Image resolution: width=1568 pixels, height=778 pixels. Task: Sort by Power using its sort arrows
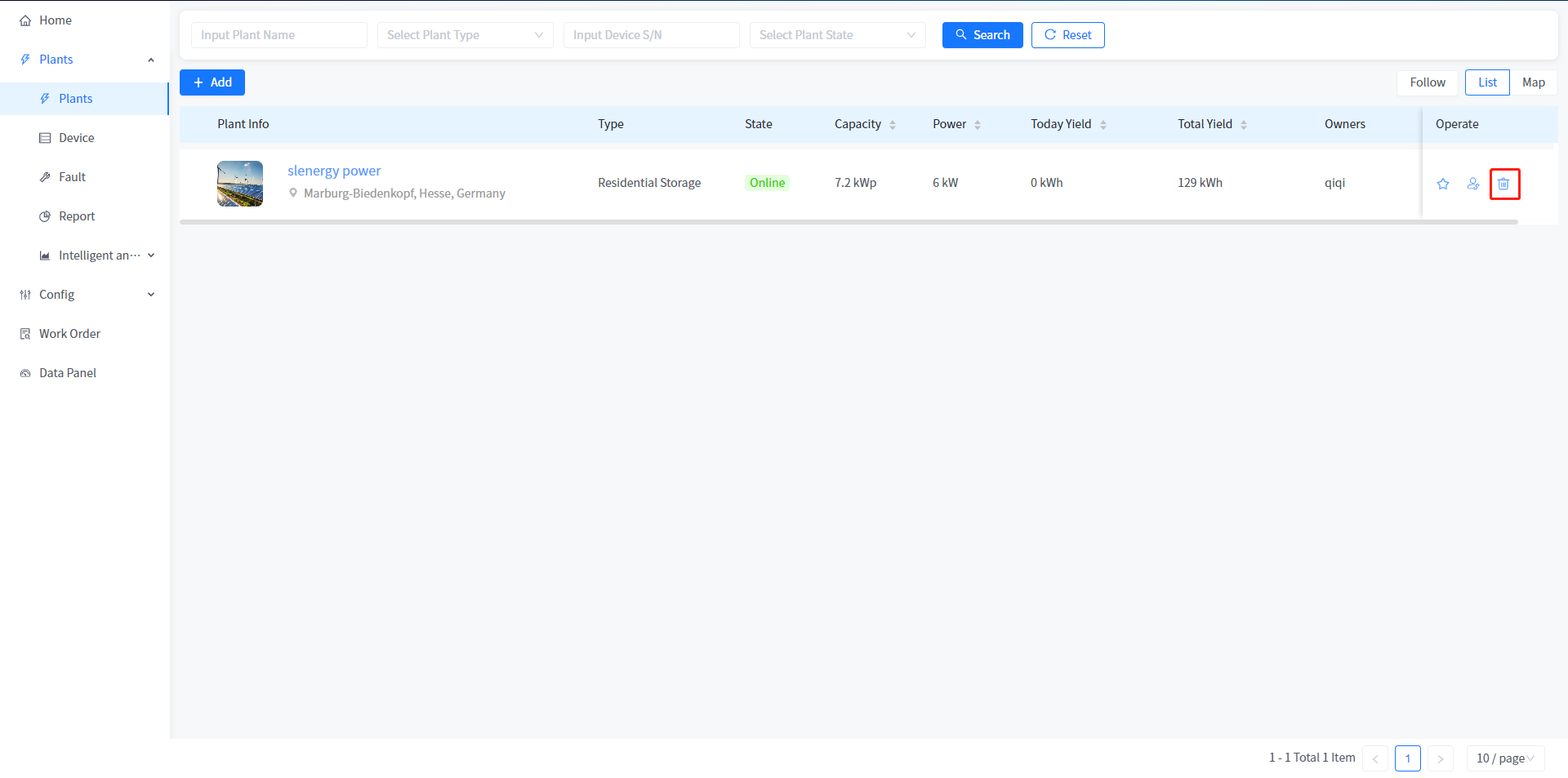978,125
